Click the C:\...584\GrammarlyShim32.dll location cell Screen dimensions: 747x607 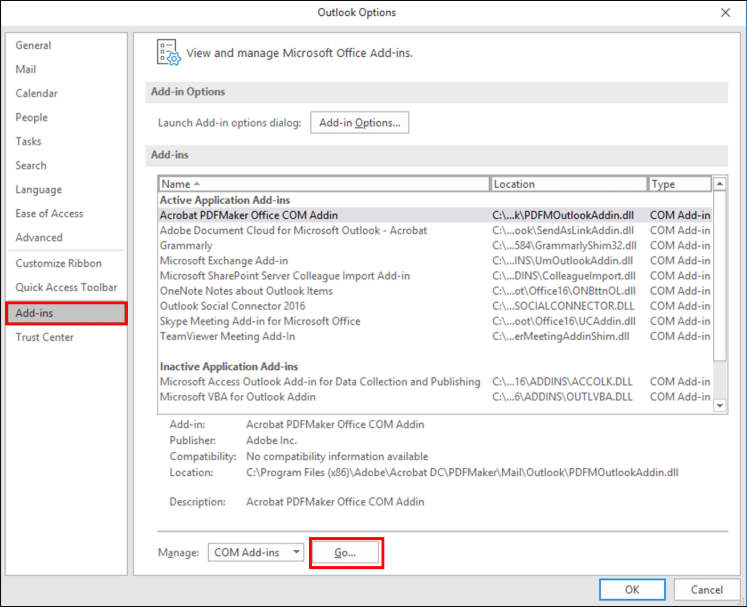click(564, 246)
